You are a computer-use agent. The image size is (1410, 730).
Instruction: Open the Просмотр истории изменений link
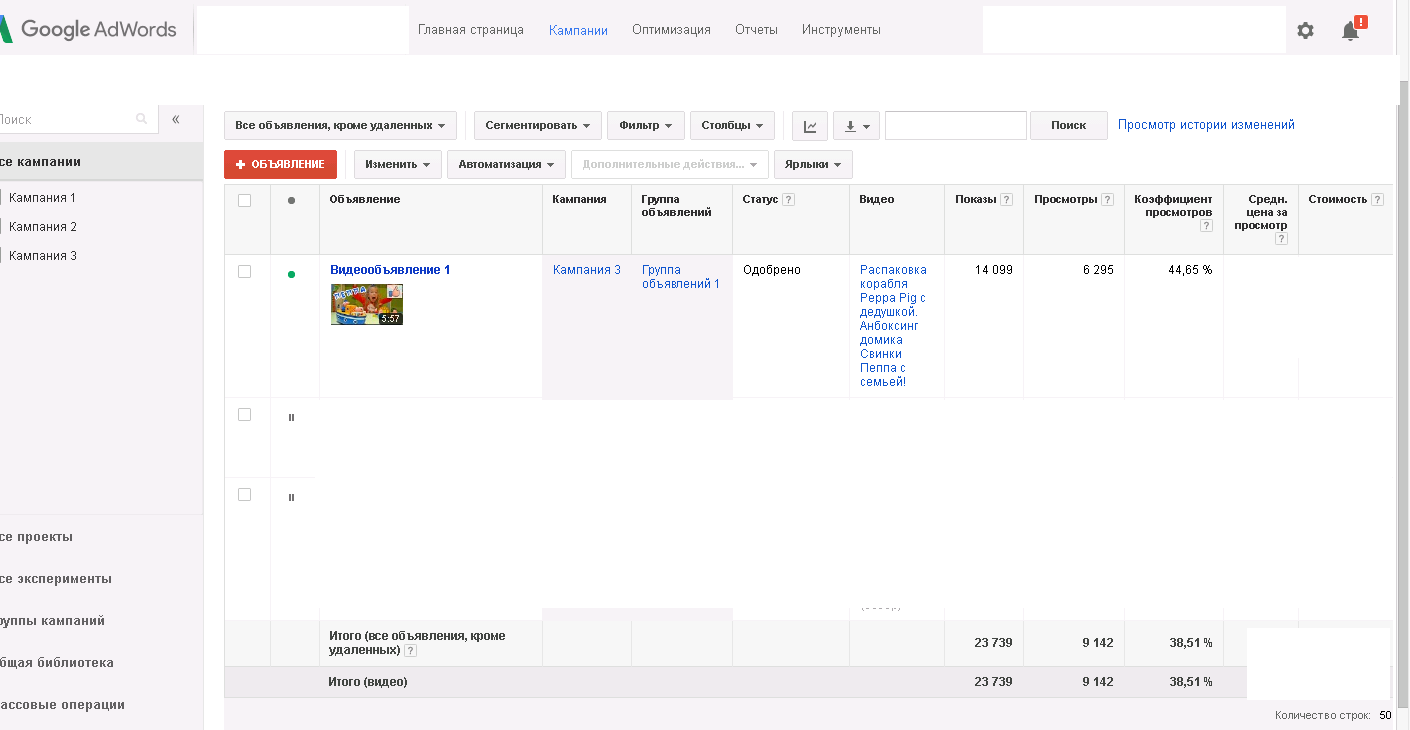click(x=1206, y=125)
